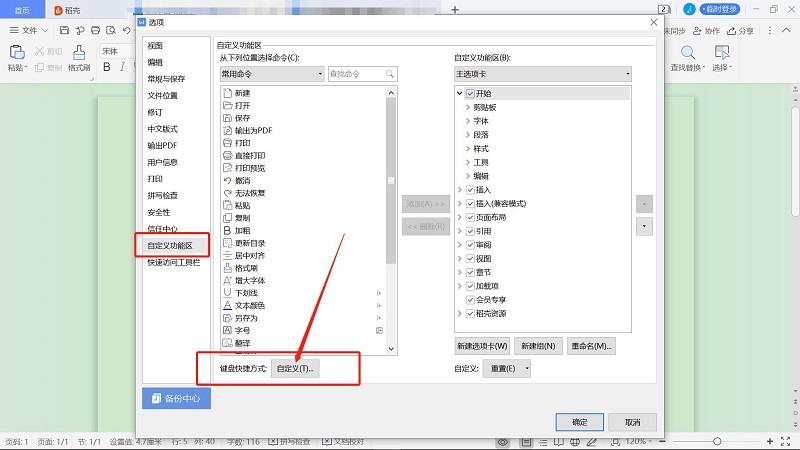This screenshot has width=800, height=450.
Task: Click the 备份中心 button
Action: coord(177,398)
